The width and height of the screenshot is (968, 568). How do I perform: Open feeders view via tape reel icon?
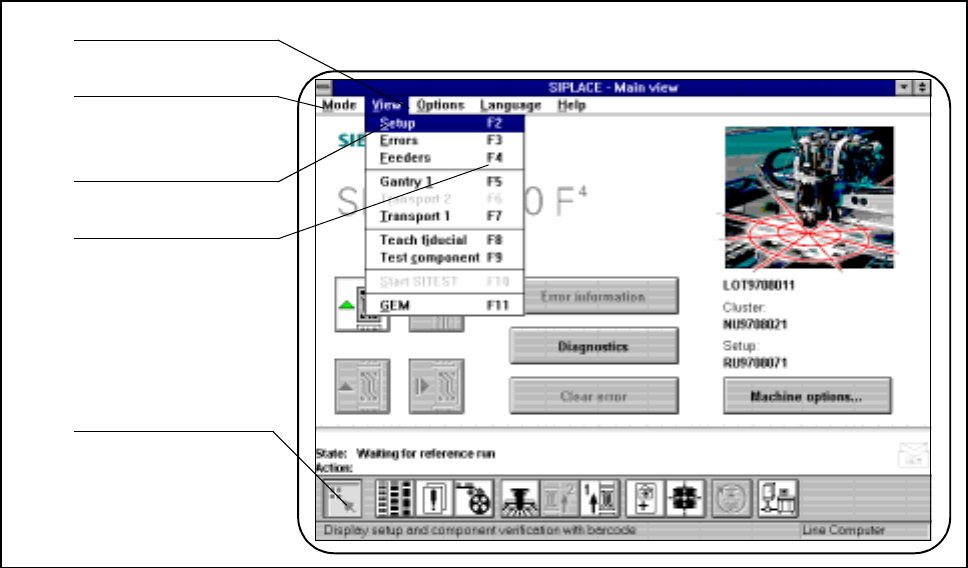point(474,498)
